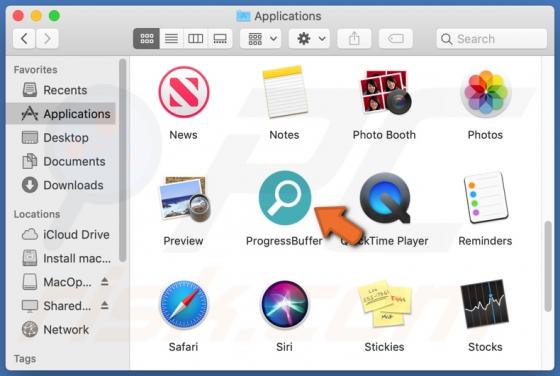Open Downloads in the sidebar
This screenshot has width=560, height=376.
click(x=61, y=185)
